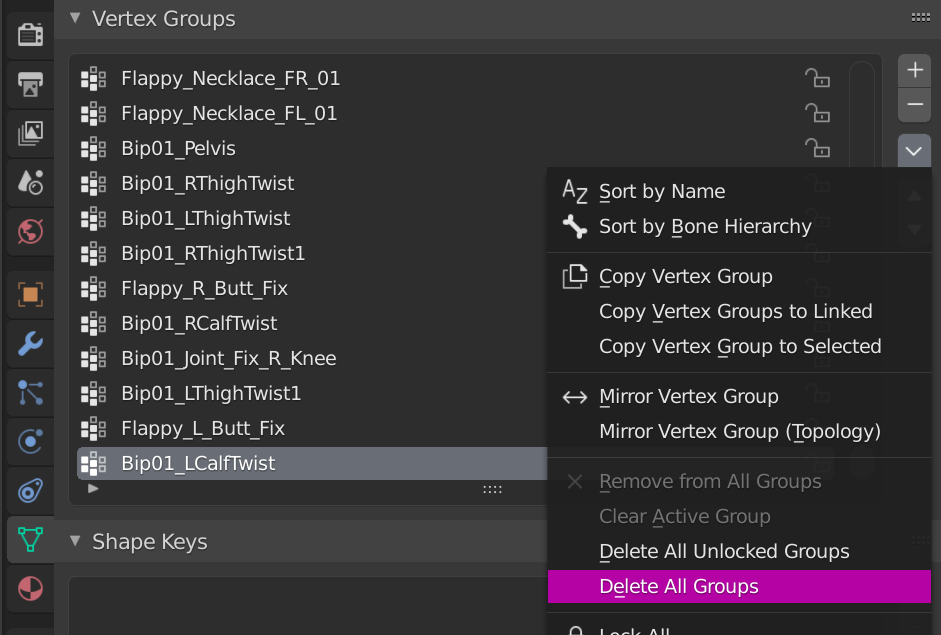This screenshot has height=635, width=941.
Task: Choose Delete All Groups menu entry
Action: tap(679, 587)
